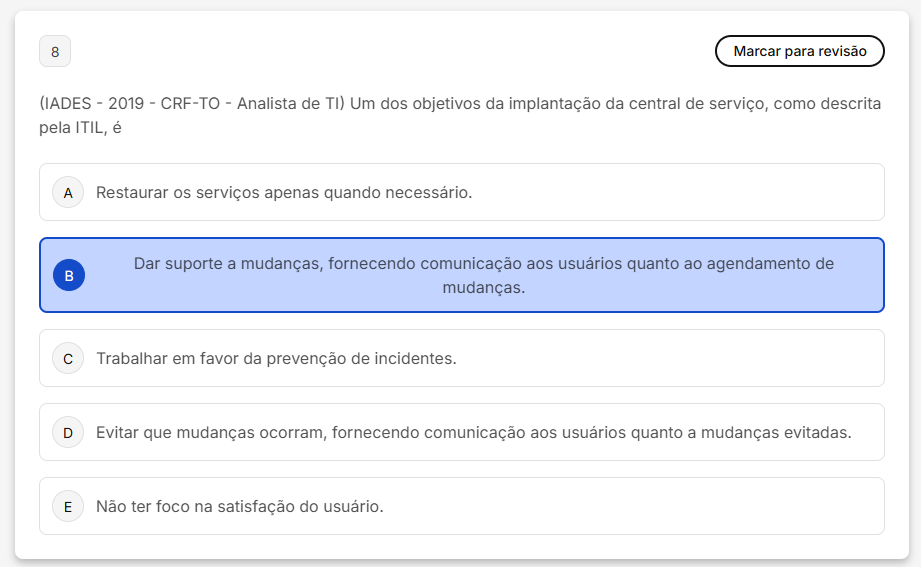Choose the letter C circle
921x567 pixels.
click(x=68, y=358)
